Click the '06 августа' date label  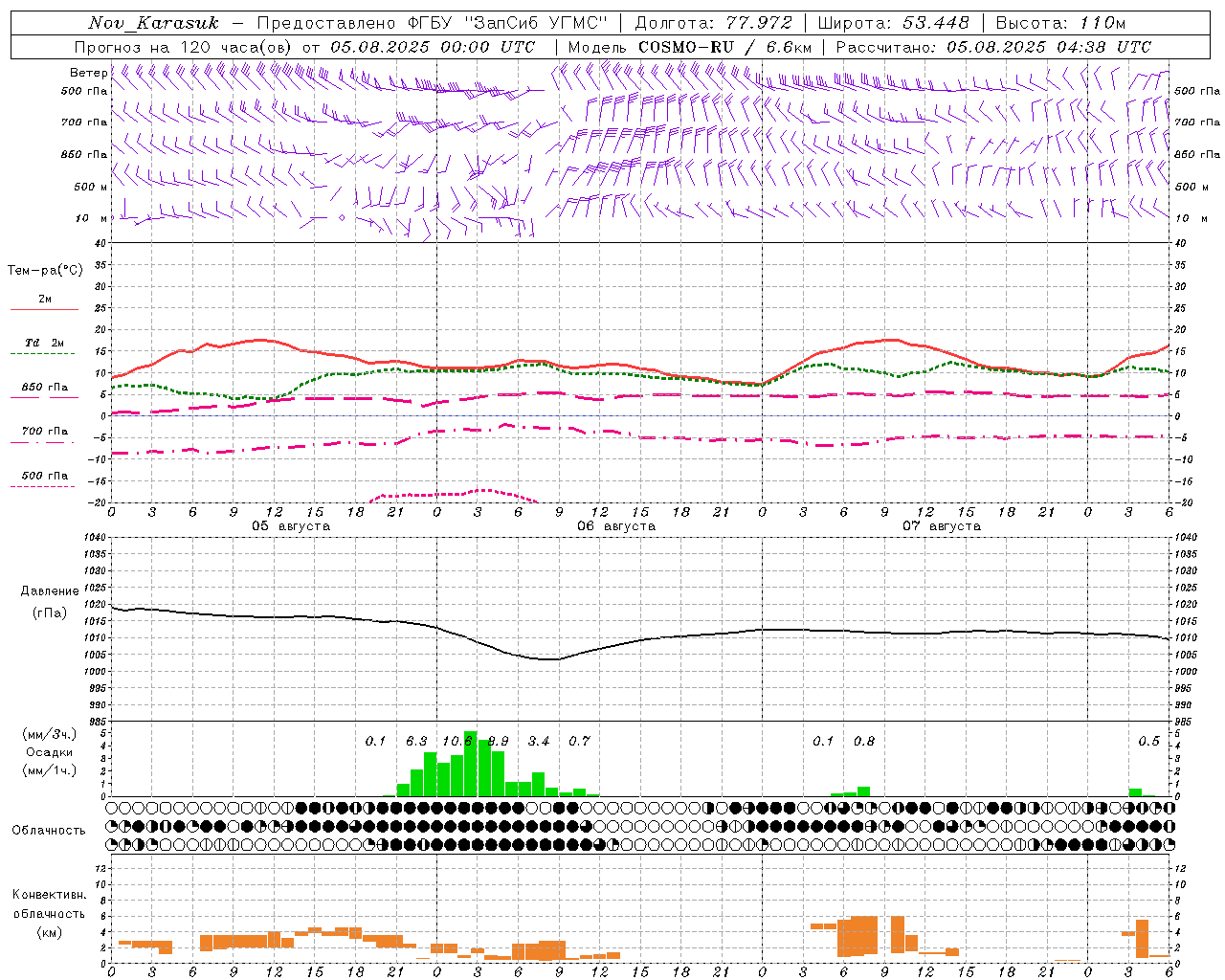[x=616, y=526]
